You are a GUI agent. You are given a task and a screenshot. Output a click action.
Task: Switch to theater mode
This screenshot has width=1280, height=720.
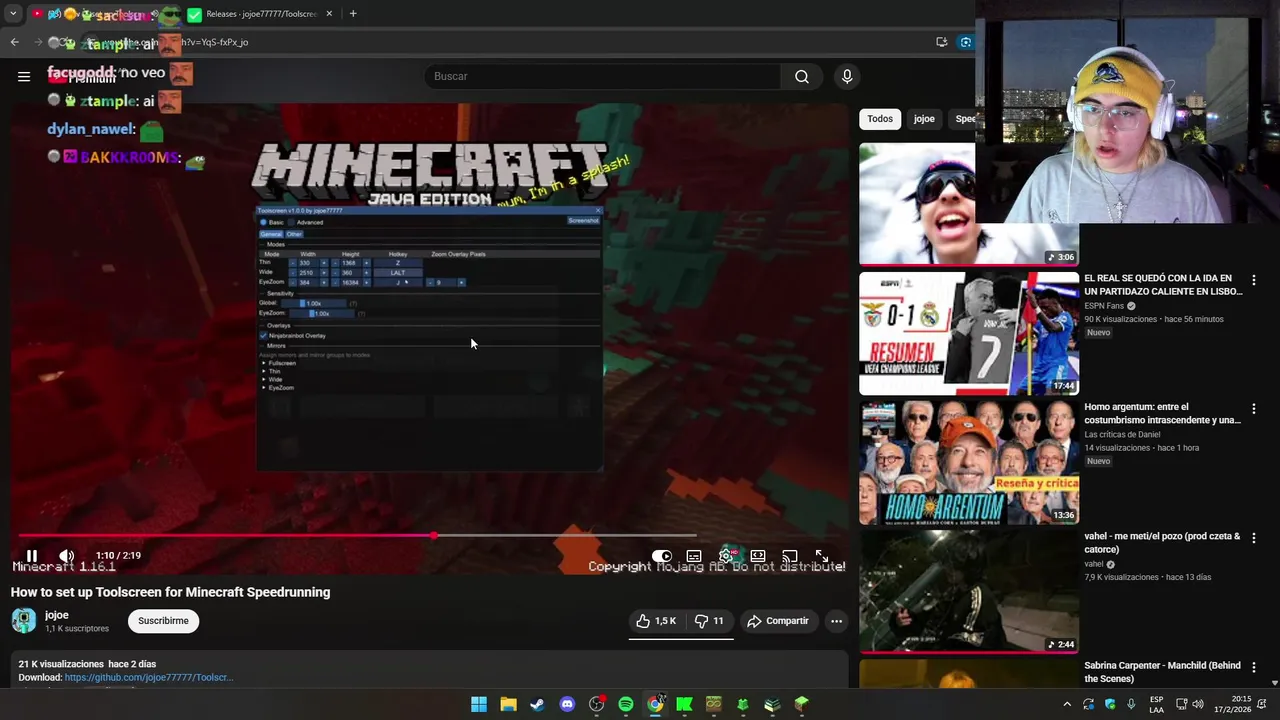click(x=758, y=556)
